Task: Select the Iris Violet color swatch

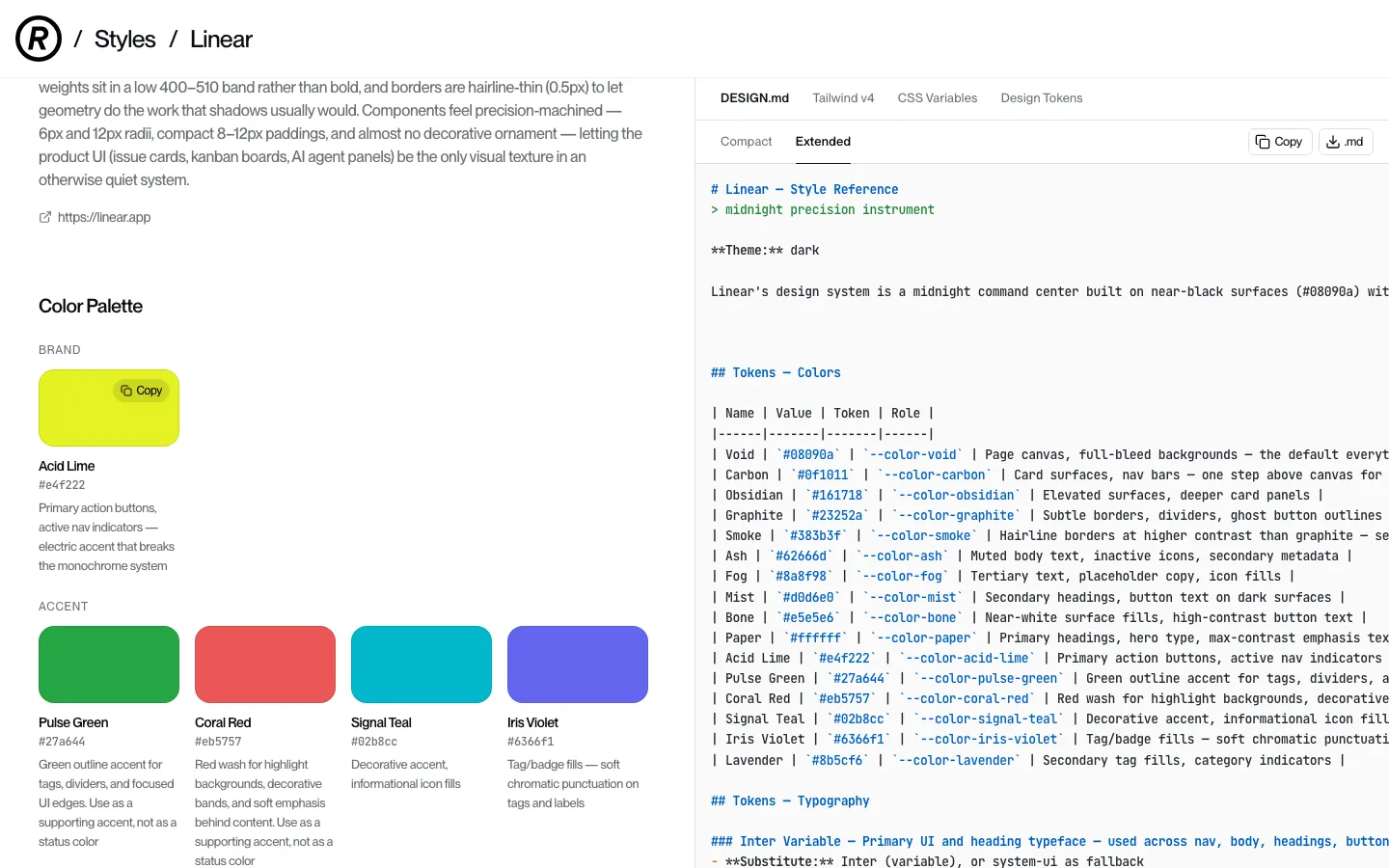Action: click(578, 665)
